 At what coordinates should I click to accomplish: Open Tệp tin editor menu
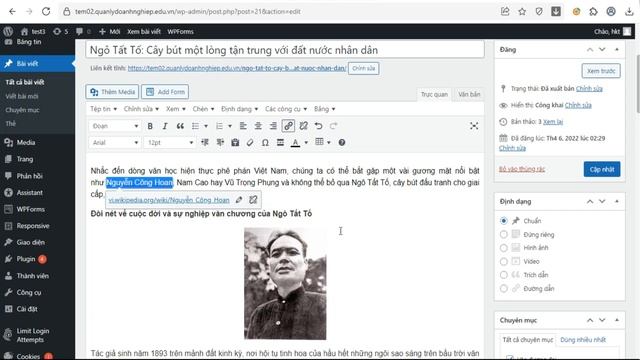tap(104, 109)
